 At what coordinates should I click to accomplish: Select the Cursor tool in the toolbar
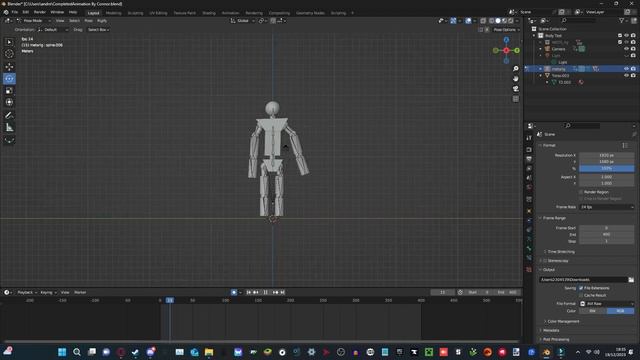tap(9, 54)
